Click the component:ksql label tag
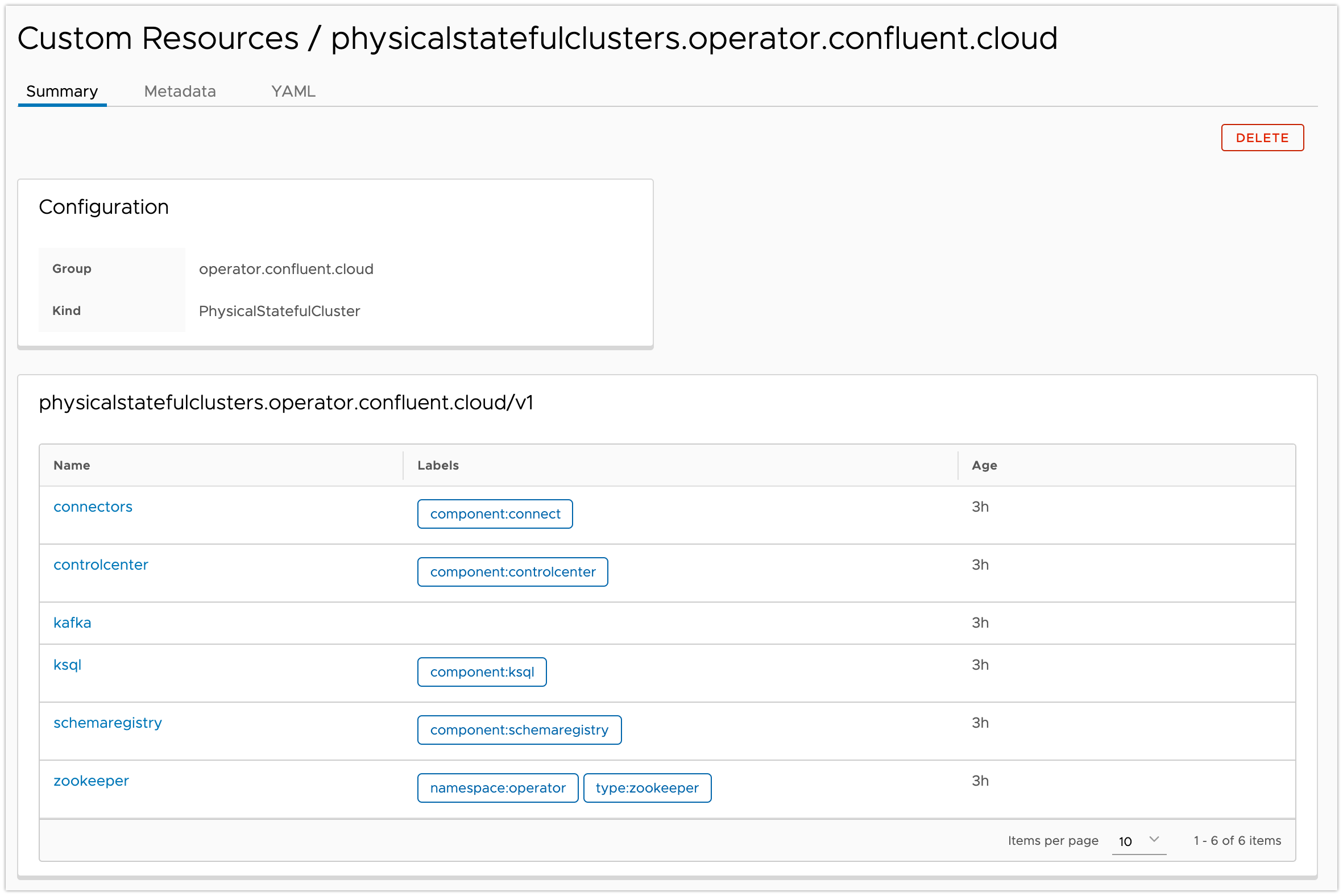 pos(482,671)
